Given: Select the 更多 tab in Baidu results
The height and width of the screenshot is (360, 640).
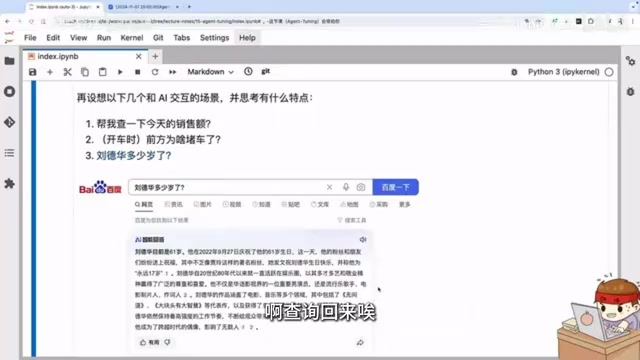Looking at the screenshot, I should click(404, 204).
